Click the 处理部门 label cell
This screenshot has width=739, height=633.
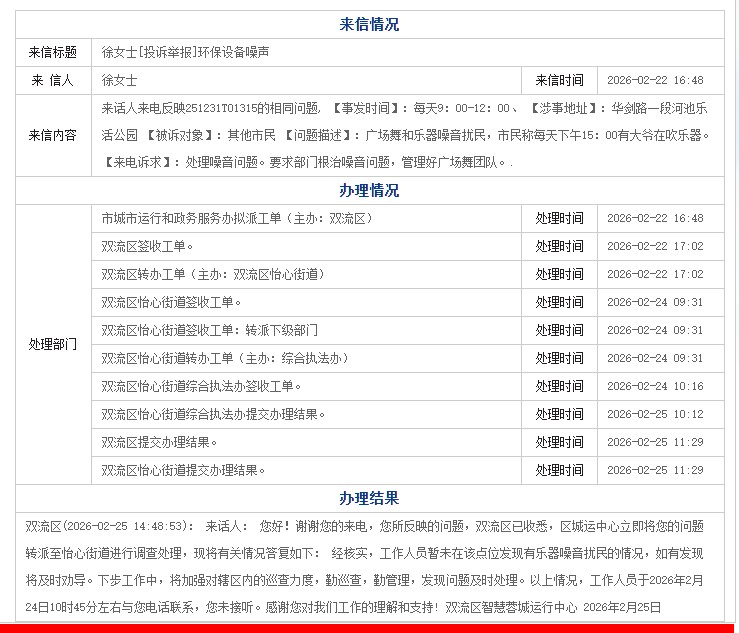[x=53, y=344]
